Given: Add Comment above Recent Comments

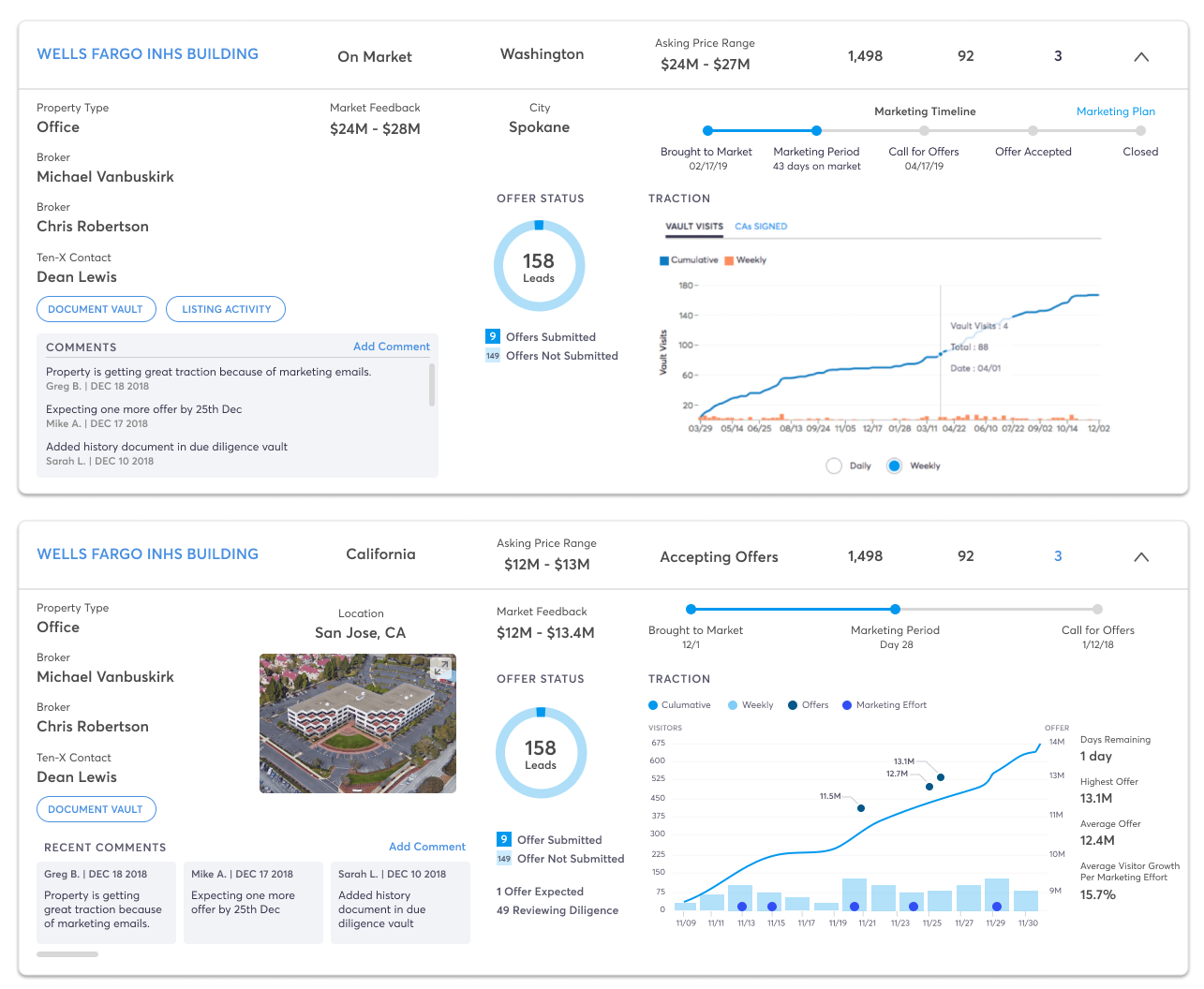Looking at the screenshot, I should tap(427, 847).
